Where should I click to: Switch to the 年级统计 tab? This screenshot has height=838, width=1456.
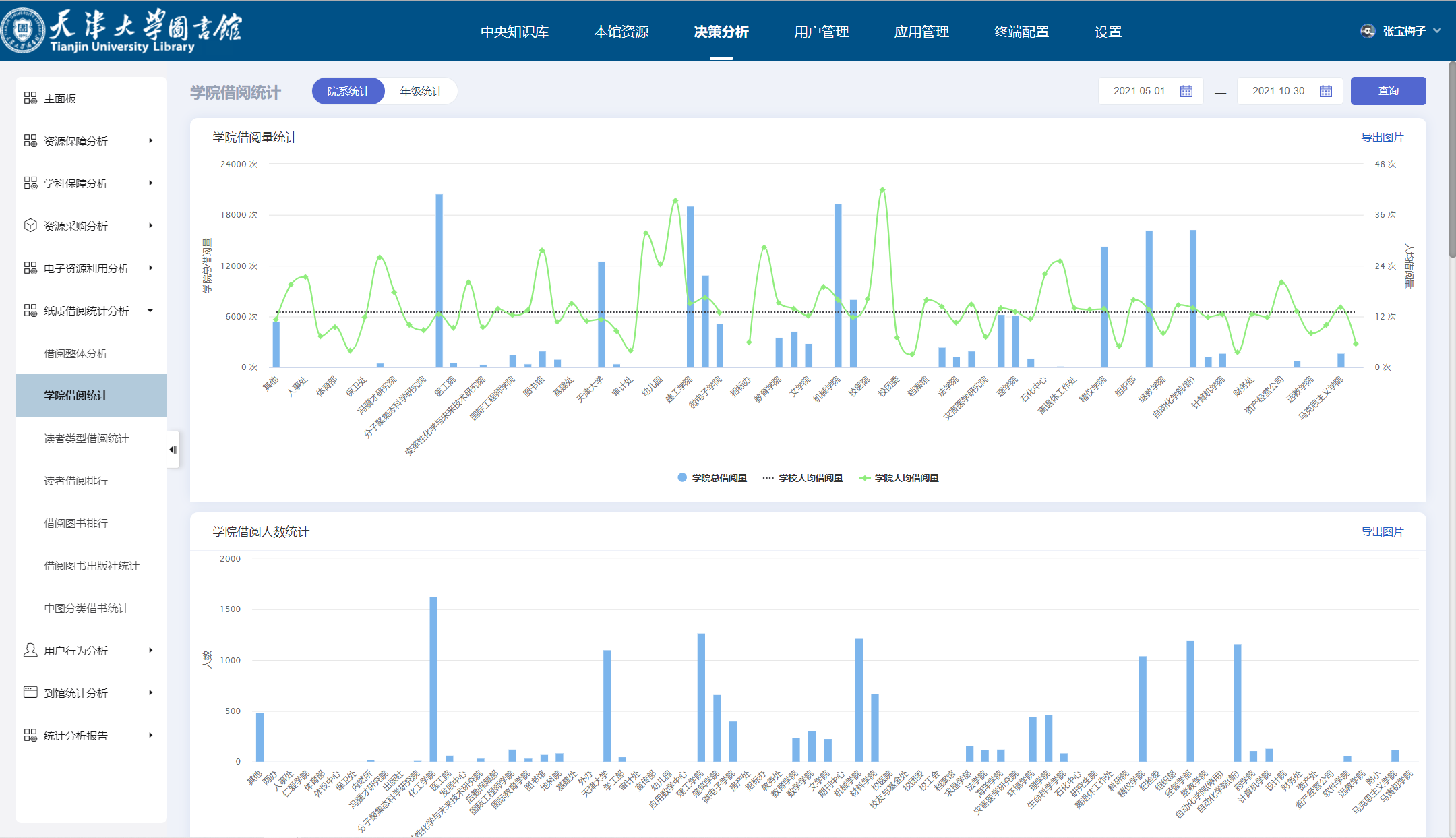[x=421, y=91]
